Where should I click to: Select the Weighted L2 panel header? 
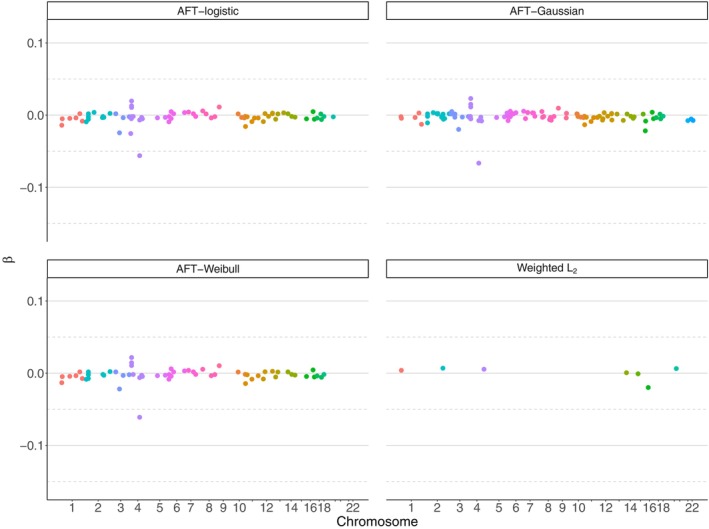[547, 269]
